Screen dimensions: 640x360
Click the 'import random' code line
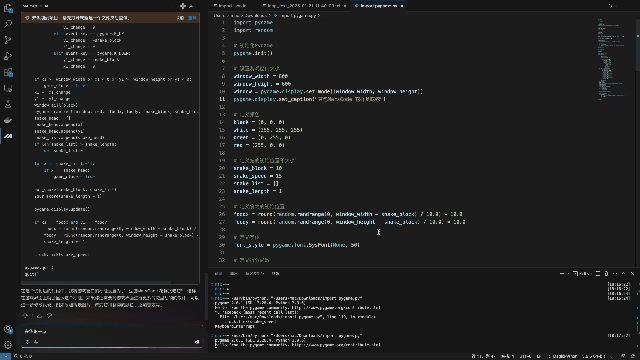253,30
